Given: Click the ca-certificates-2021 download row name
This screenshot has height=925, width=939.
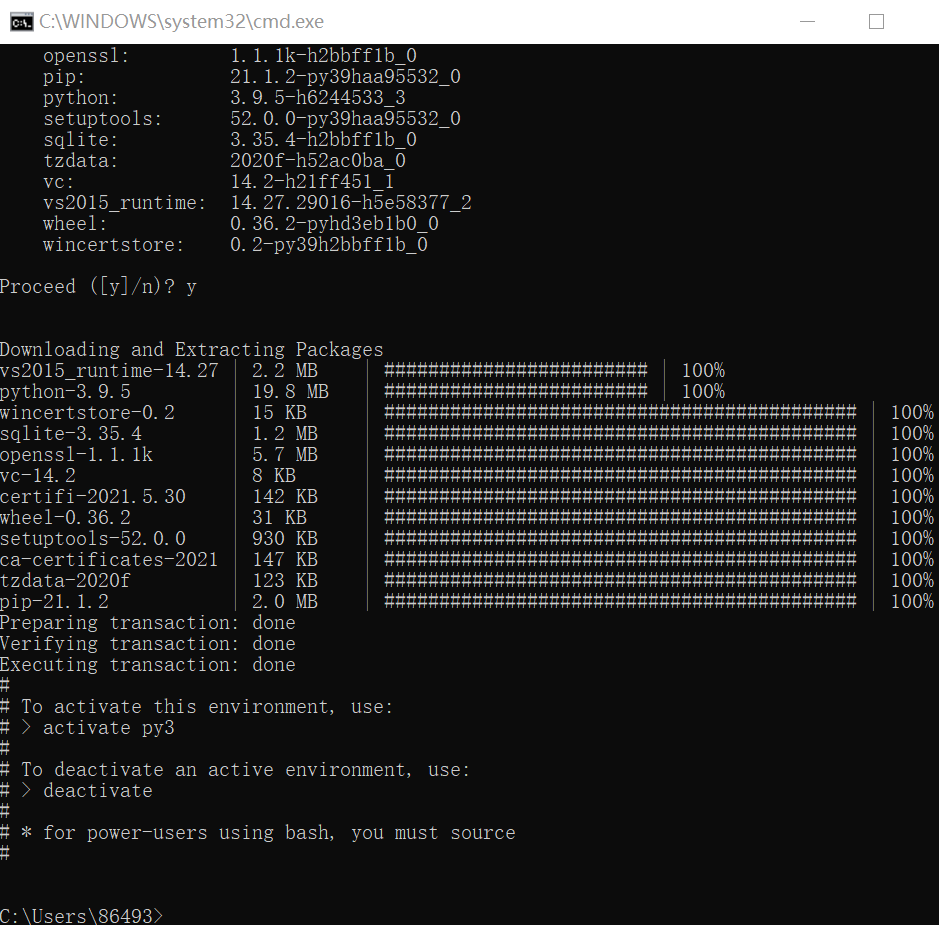Looking at the screenshot, I should (109, 559).
